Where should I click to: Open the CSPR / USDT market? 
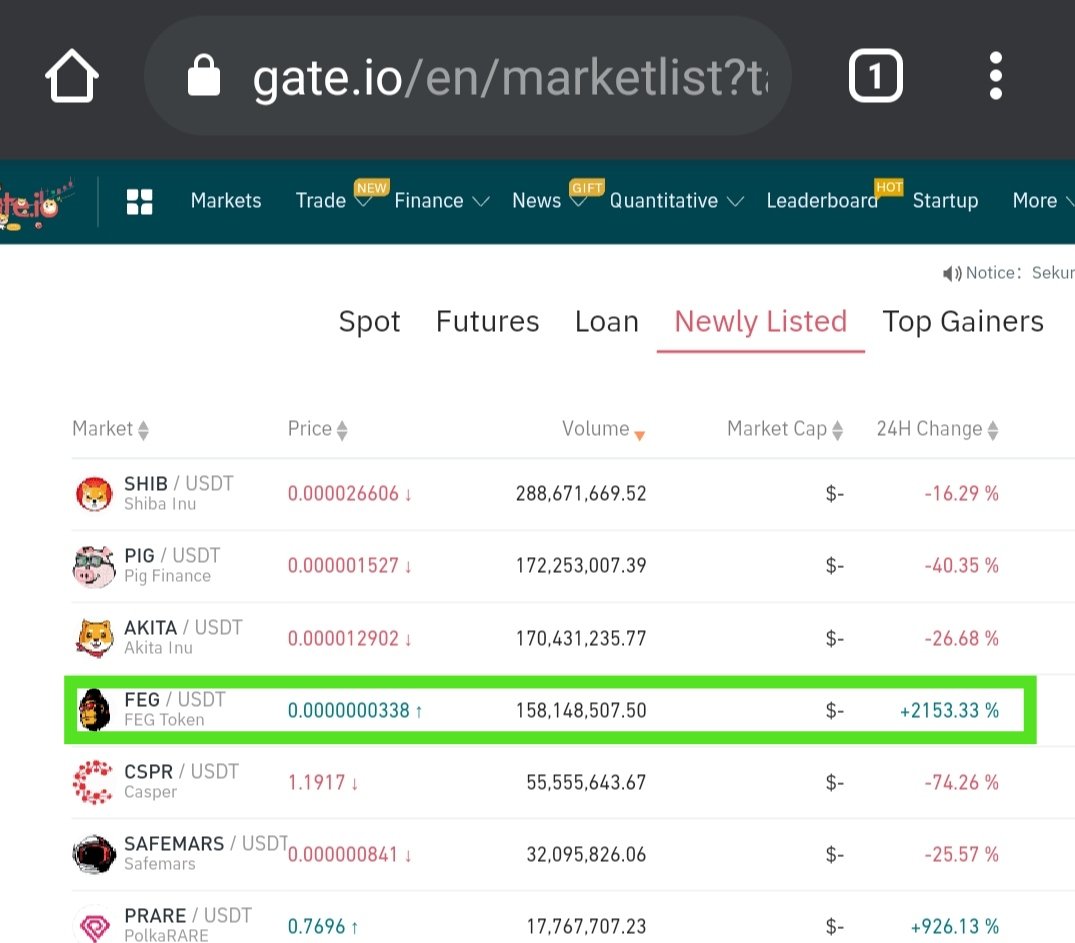coord(181,772)
